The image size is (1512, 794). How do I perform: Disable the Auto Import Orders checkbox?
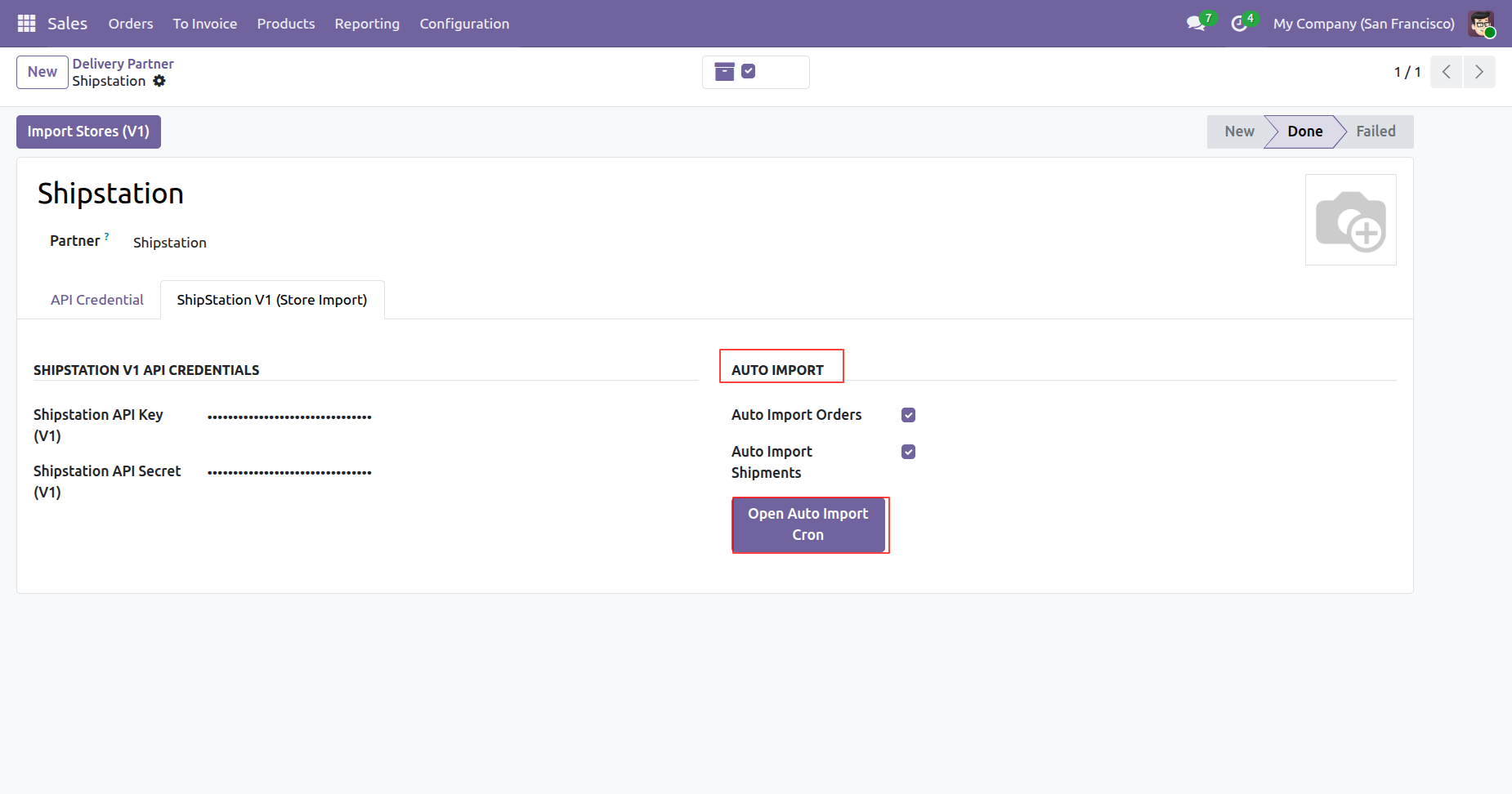click(x=908, y=415)
